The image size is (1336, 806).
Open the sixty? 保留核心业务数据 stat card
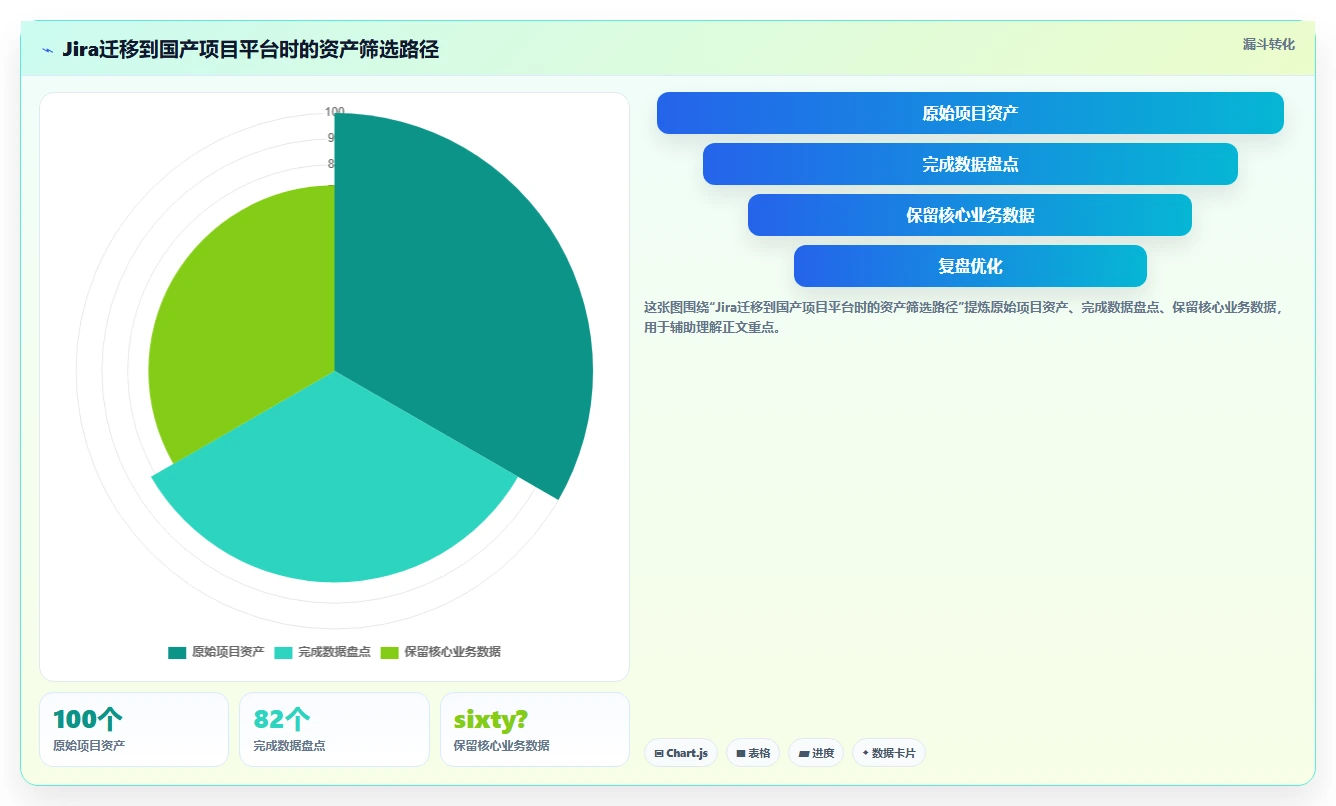(x=535, y=729)
